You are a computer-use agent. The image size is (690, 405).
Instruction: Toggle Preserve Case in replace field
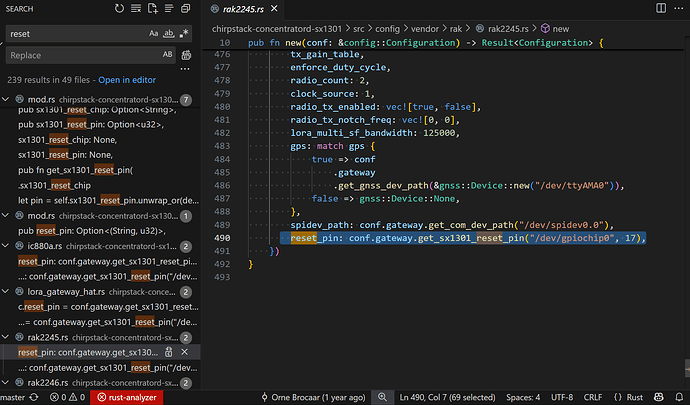point(167,55)
